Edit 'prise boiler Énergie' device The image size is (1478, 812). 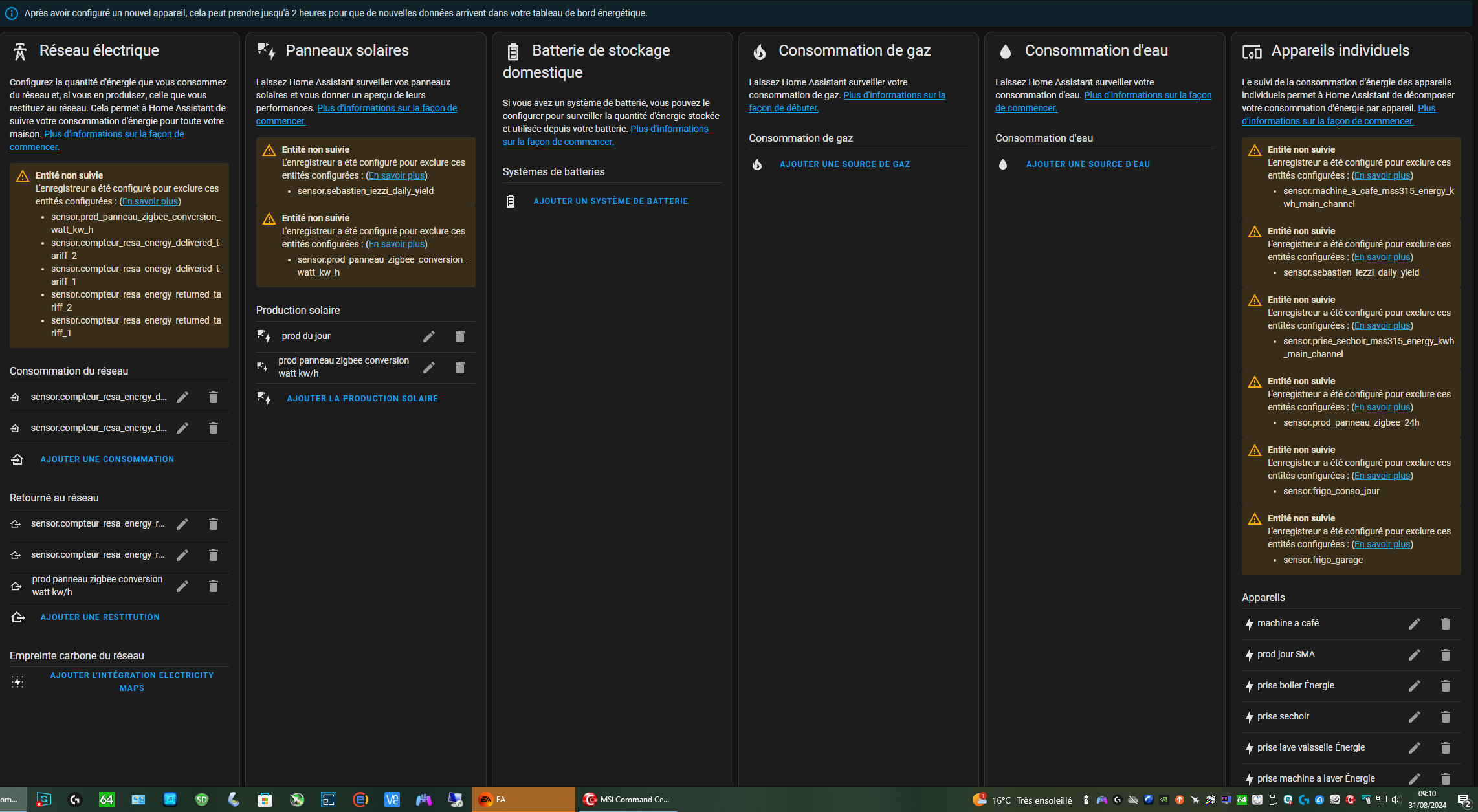click(x=1414, y=686)
